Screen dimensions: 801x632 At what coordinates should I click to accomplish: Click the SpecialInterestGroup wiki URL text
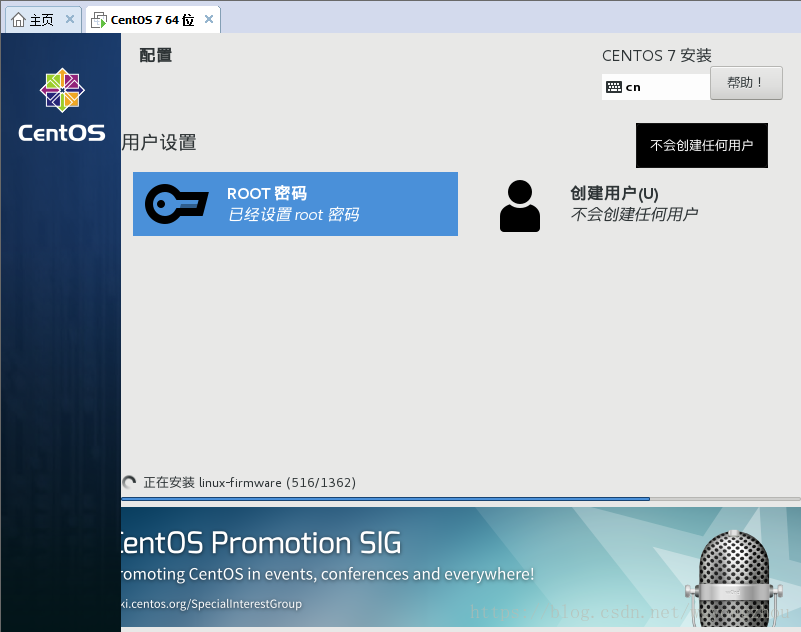(x=211, y=603)
